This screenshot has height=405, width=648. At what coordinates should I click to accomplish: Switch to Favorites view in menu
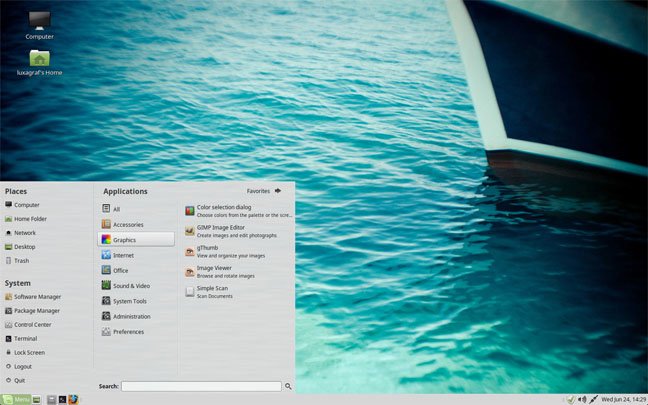coord(264,190)
